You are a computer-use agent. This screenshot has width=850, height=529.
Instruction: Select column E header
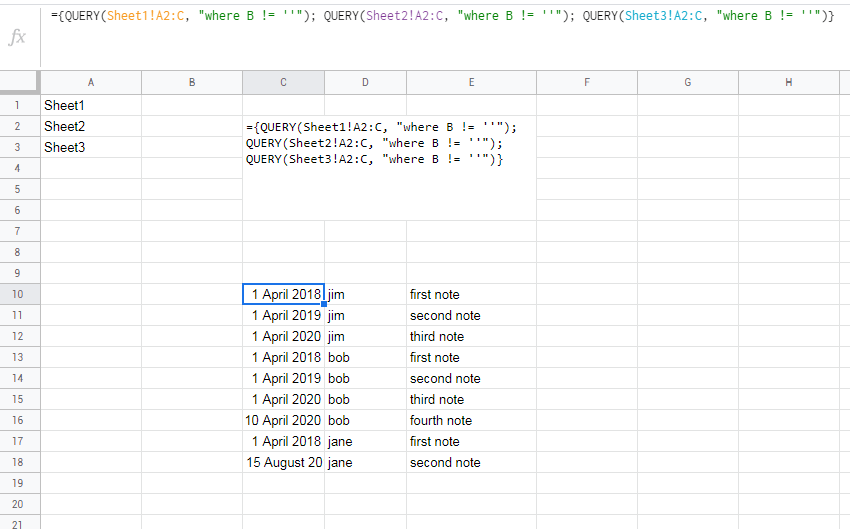coord(472,82)
